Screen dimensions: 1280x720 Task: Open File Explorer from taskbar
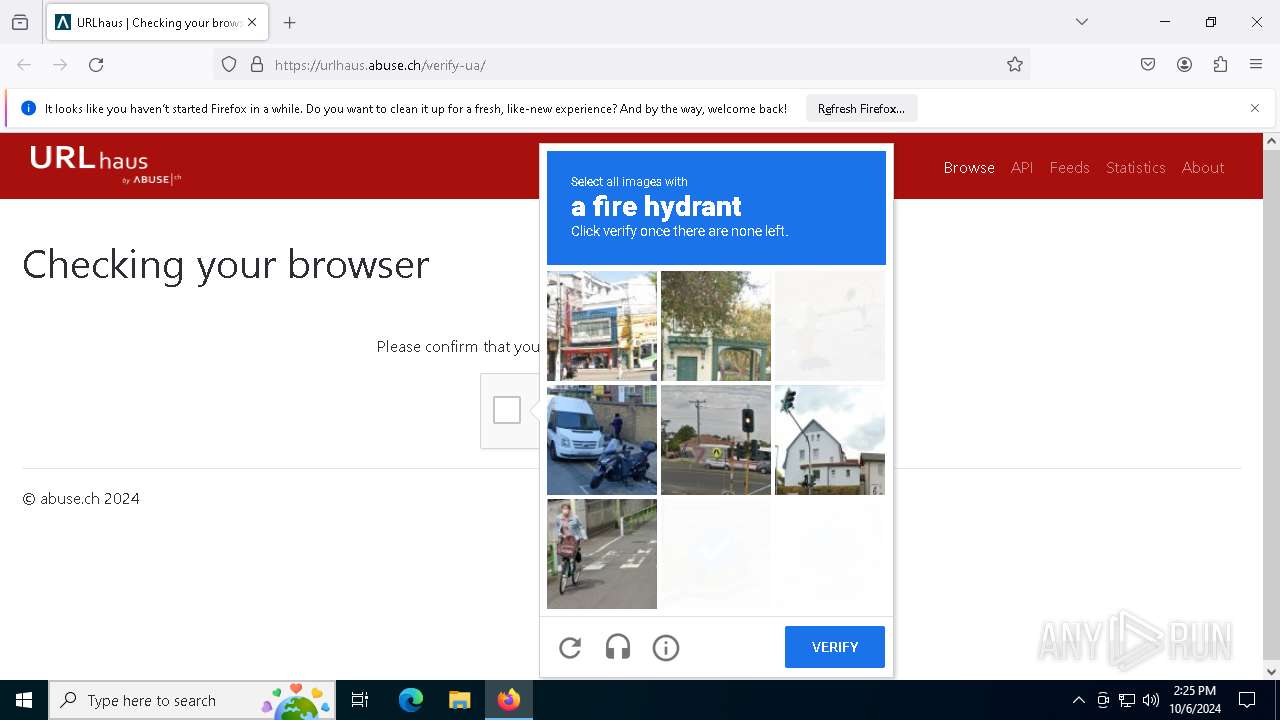[x=460, y=700]
